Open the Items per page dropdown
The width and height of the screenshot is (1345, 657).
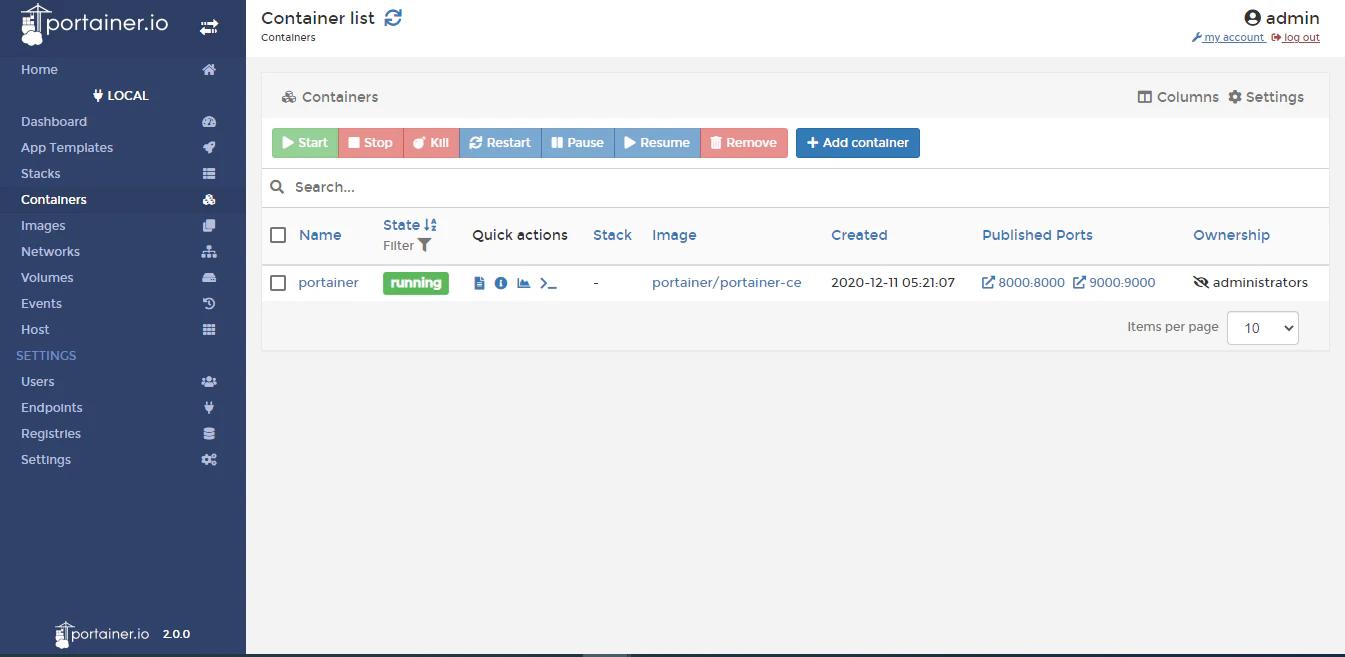(1263, 328)
